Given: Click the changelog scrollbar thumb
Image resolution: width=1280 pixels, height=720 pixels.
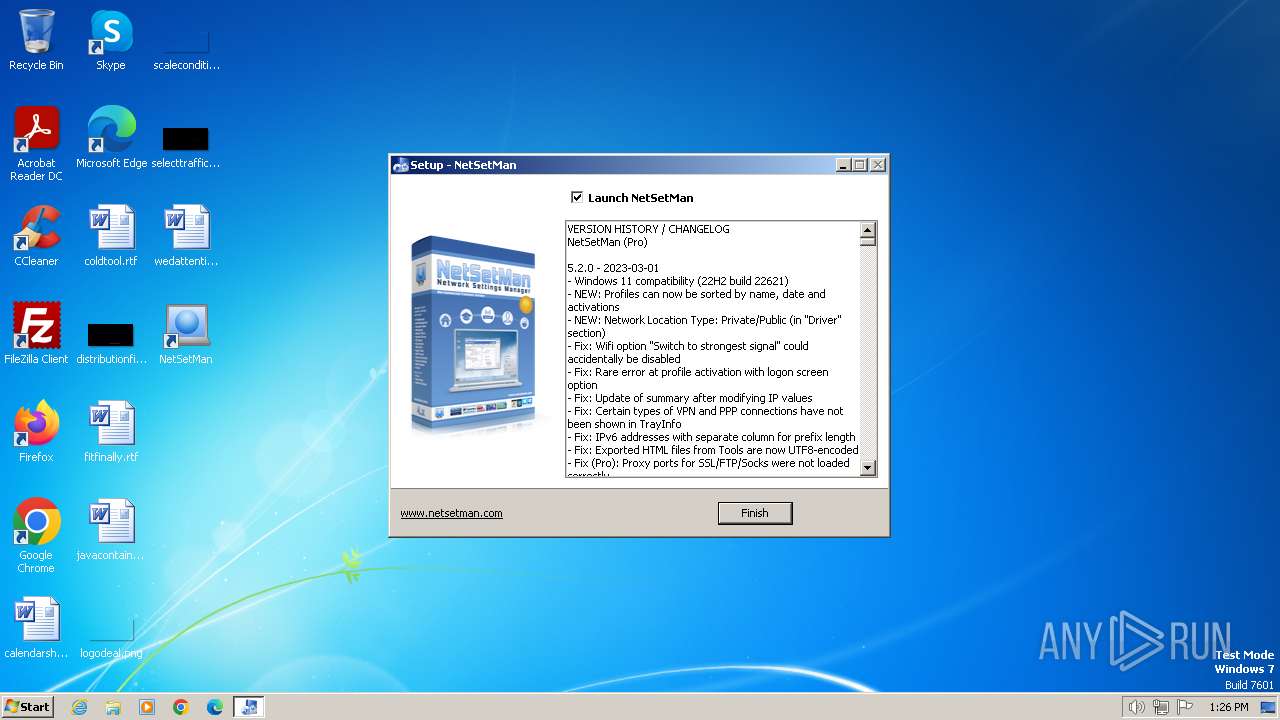Looking at the screenshot, I should [868, 241].
